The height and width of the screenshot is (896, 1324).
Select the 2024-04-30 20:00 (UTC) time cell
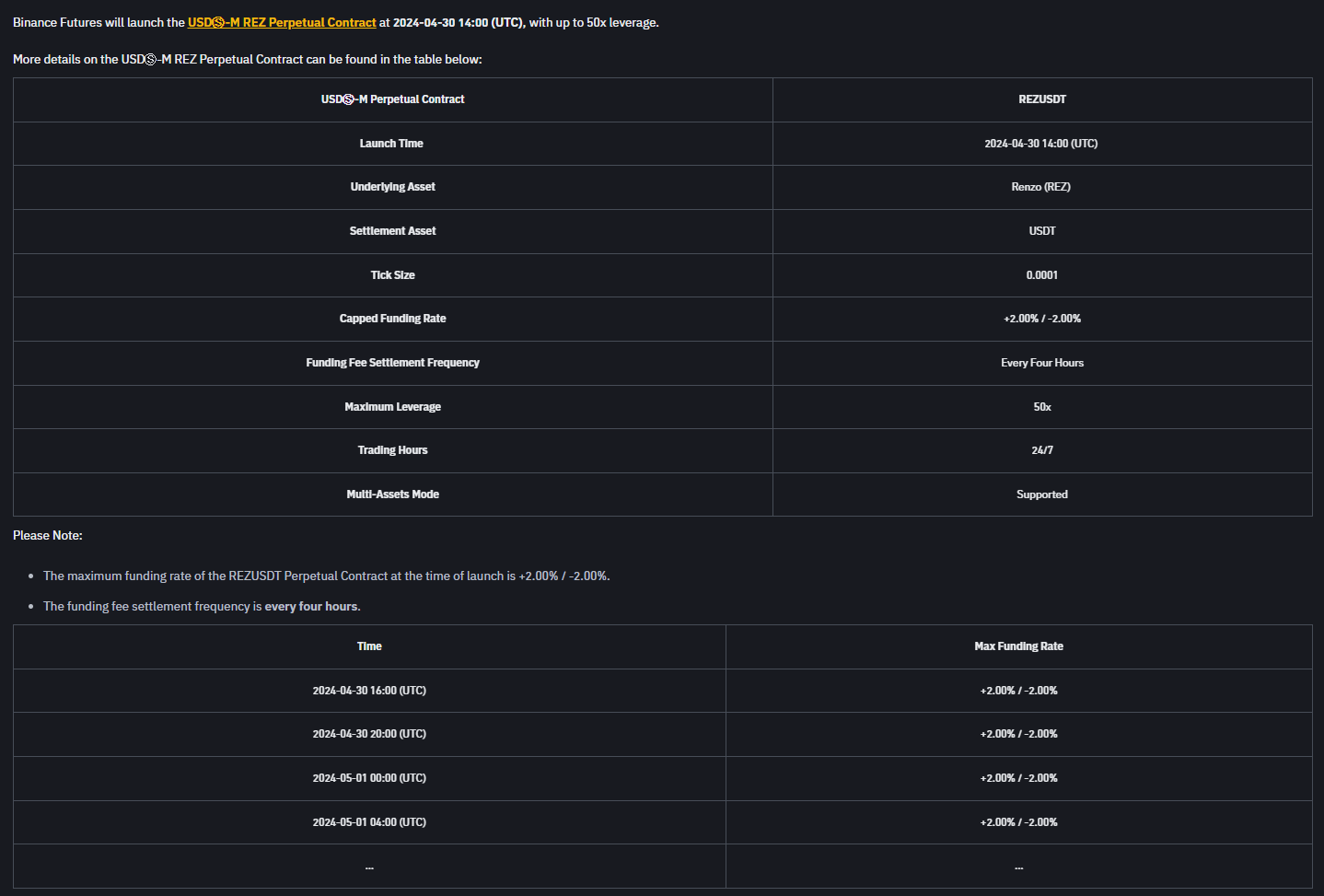coord(369,734)
